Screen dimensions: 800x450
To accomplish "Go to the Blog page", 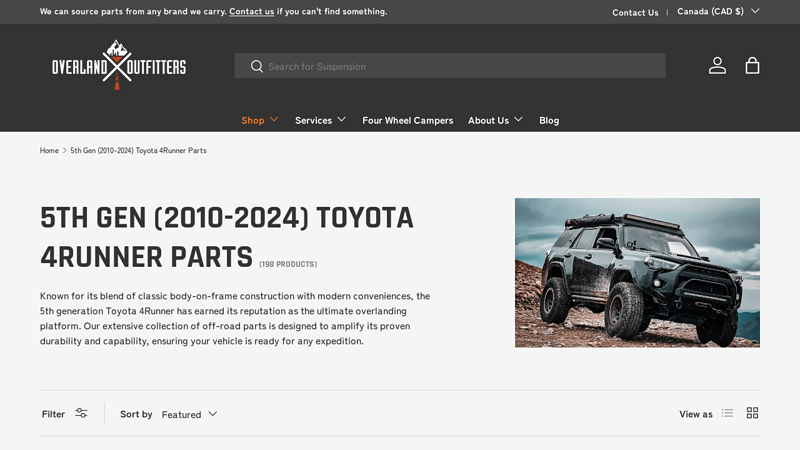I will click(x=549, y=120).
